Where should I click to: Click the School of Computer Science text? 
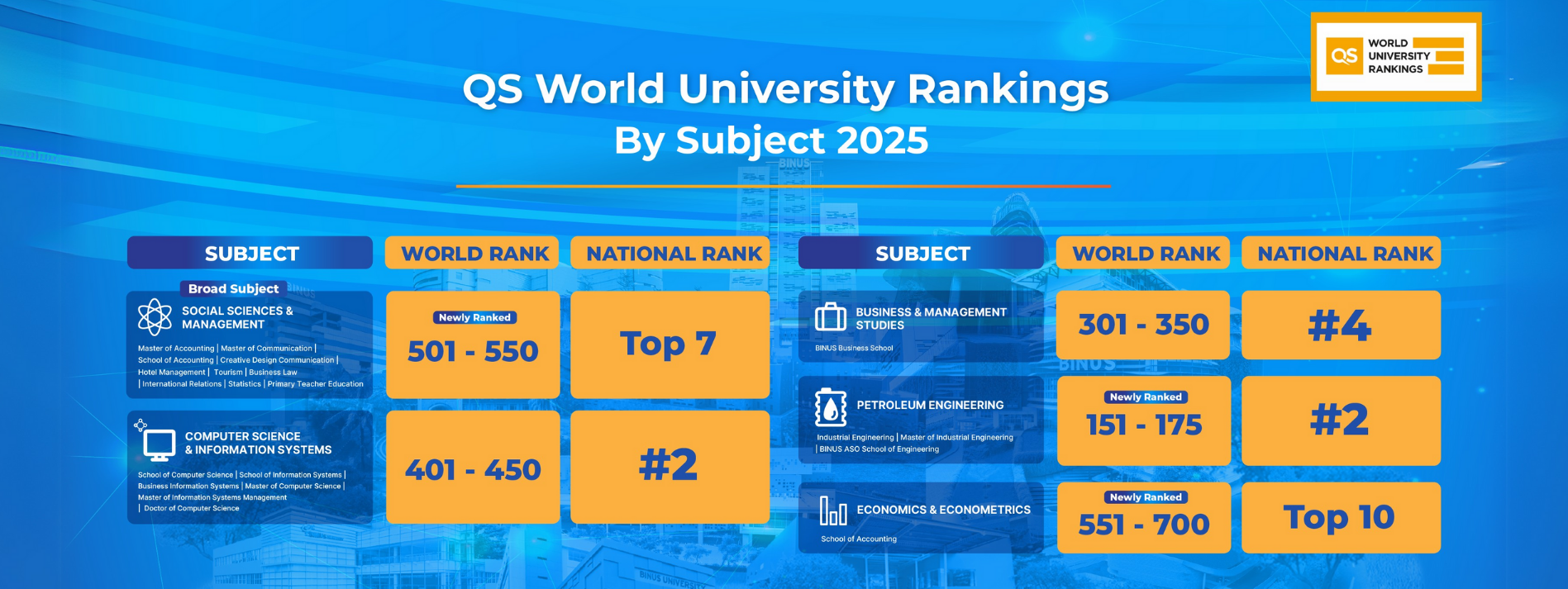[185, 475]
